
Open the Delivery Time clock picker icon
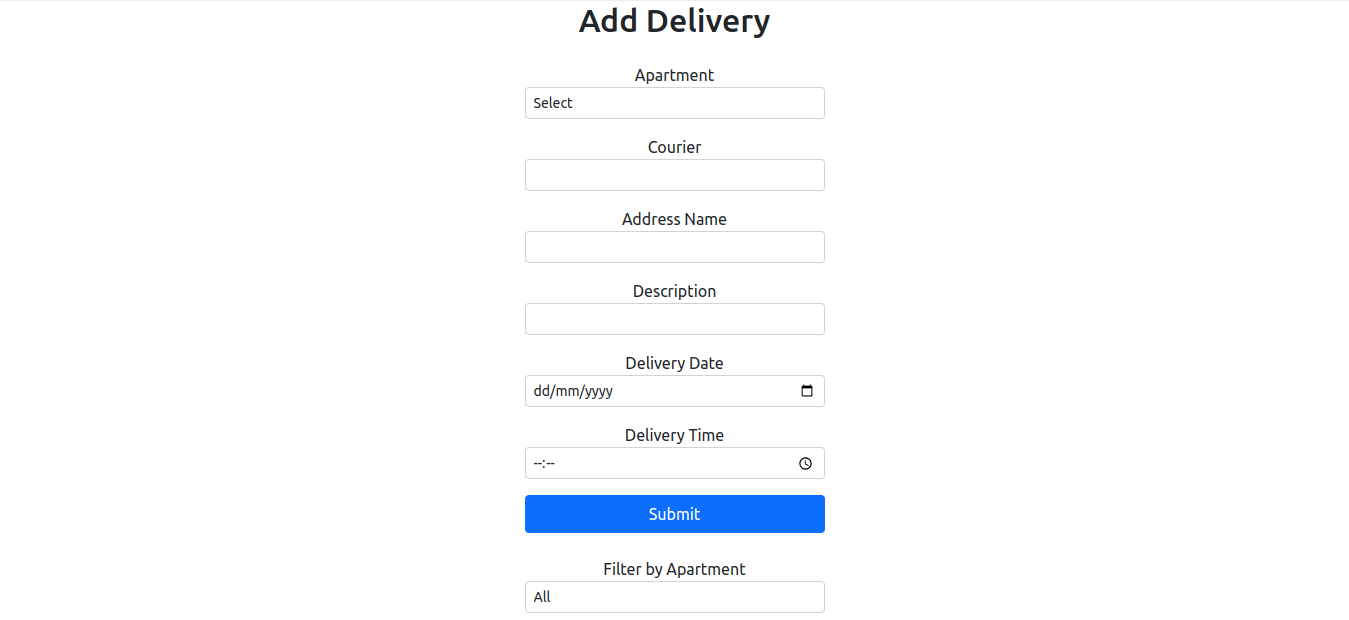806,463
